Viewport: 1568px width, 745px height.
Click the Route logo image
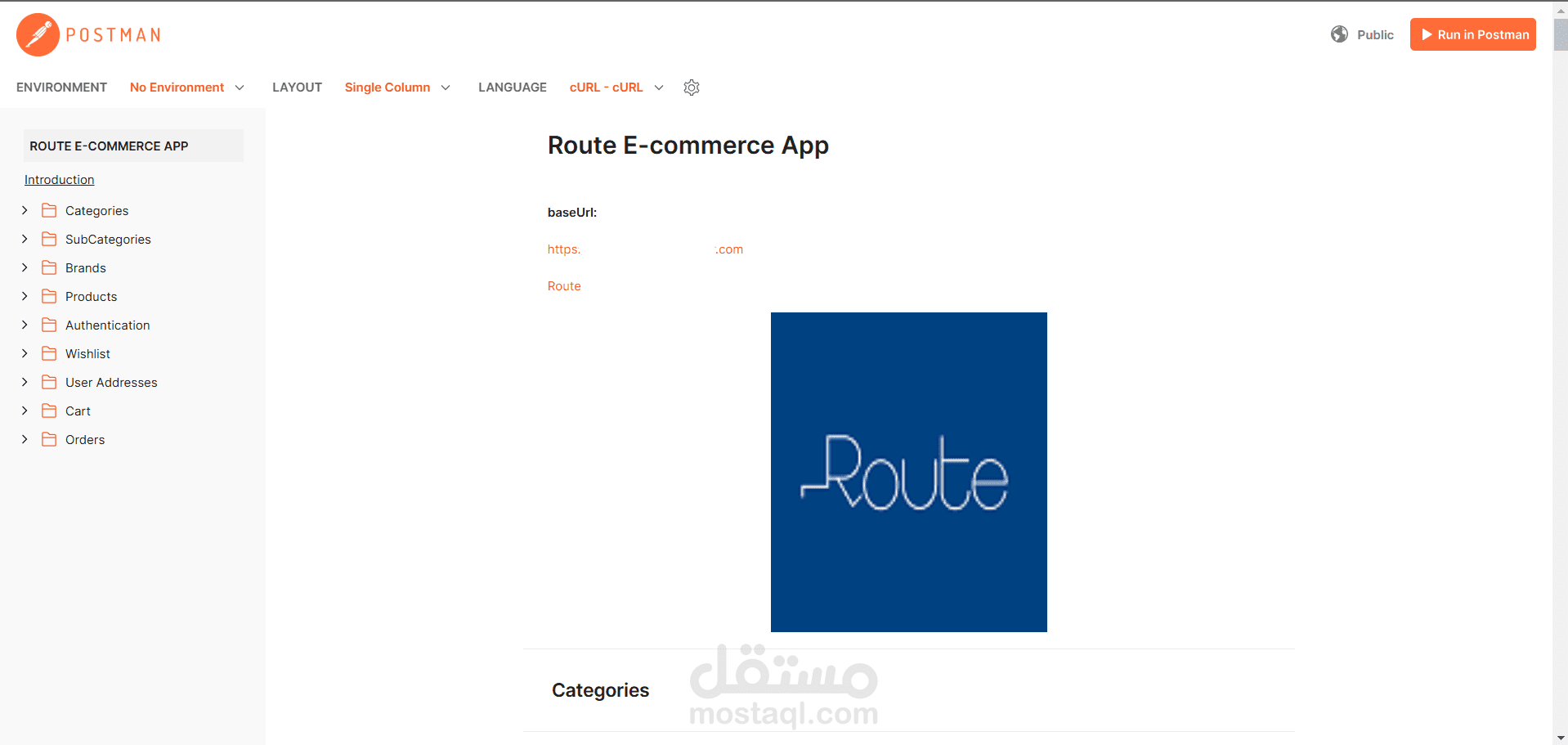(908, 472)
